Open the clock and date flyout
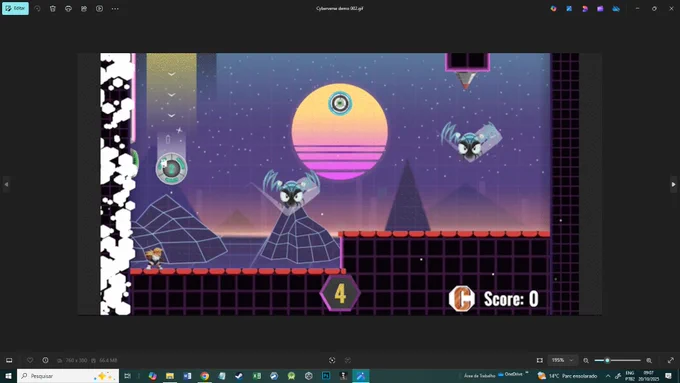The width and height of the screenshot is (680, 383). pos(648,376)
